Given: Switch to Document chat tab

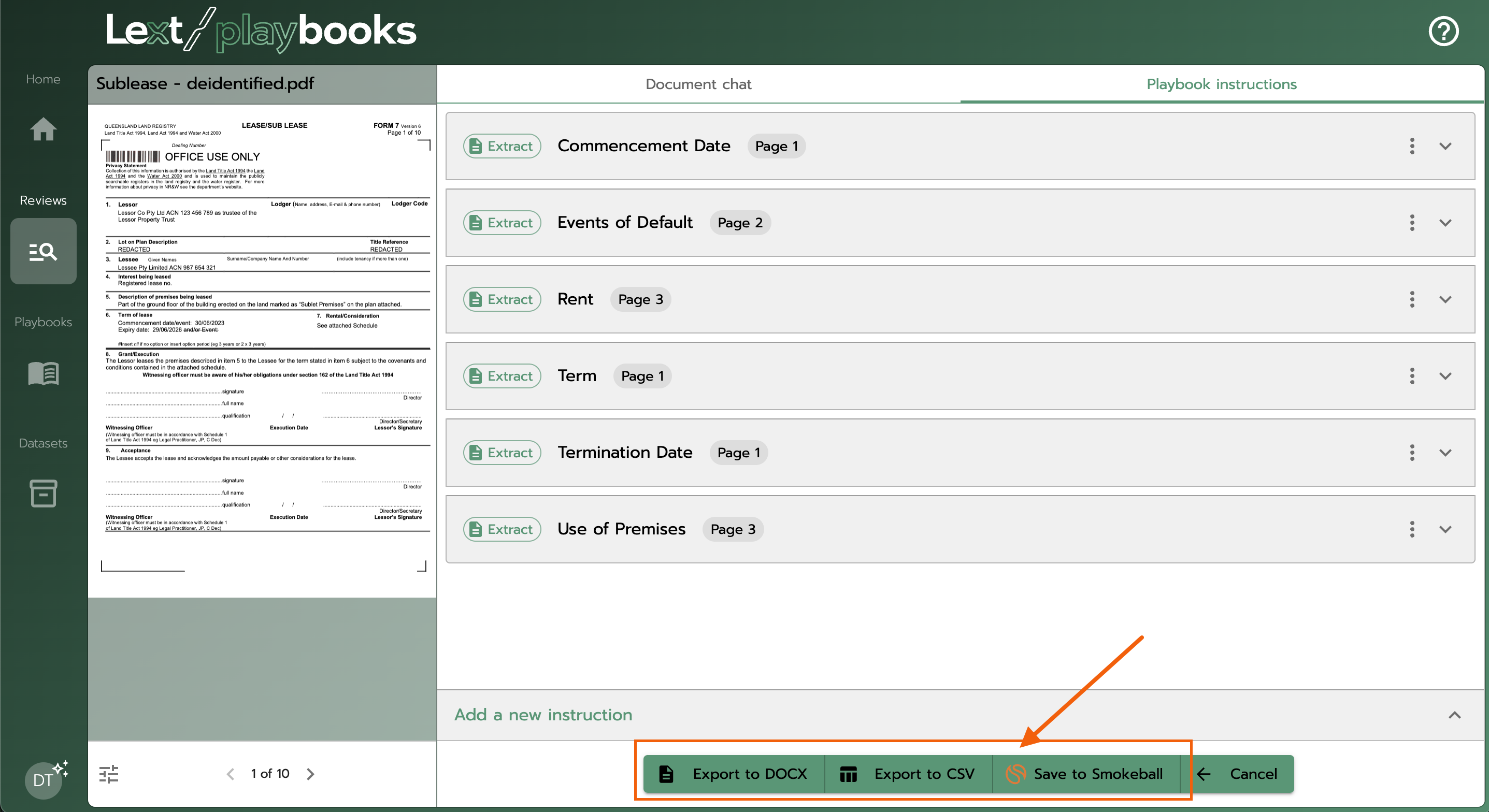Looking at the screenshot, I should [698, 84].
